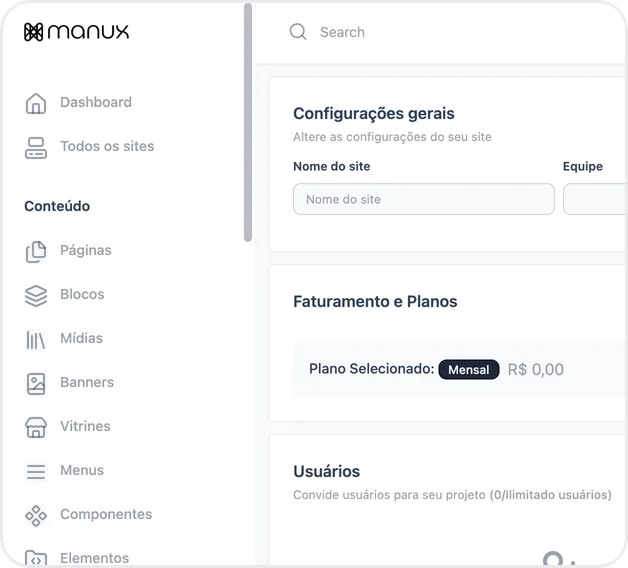Viewport: 628px width, 568px height.
Task: Click the Search field in header
Action: (450, 32)
